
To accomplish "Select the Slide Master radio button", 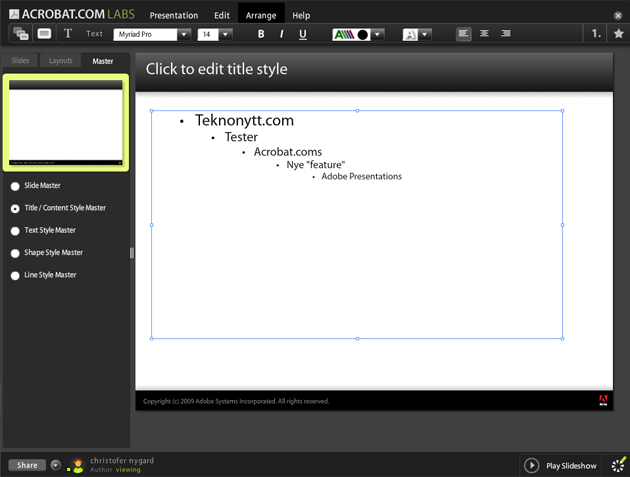I will click(x=15, y=186).
